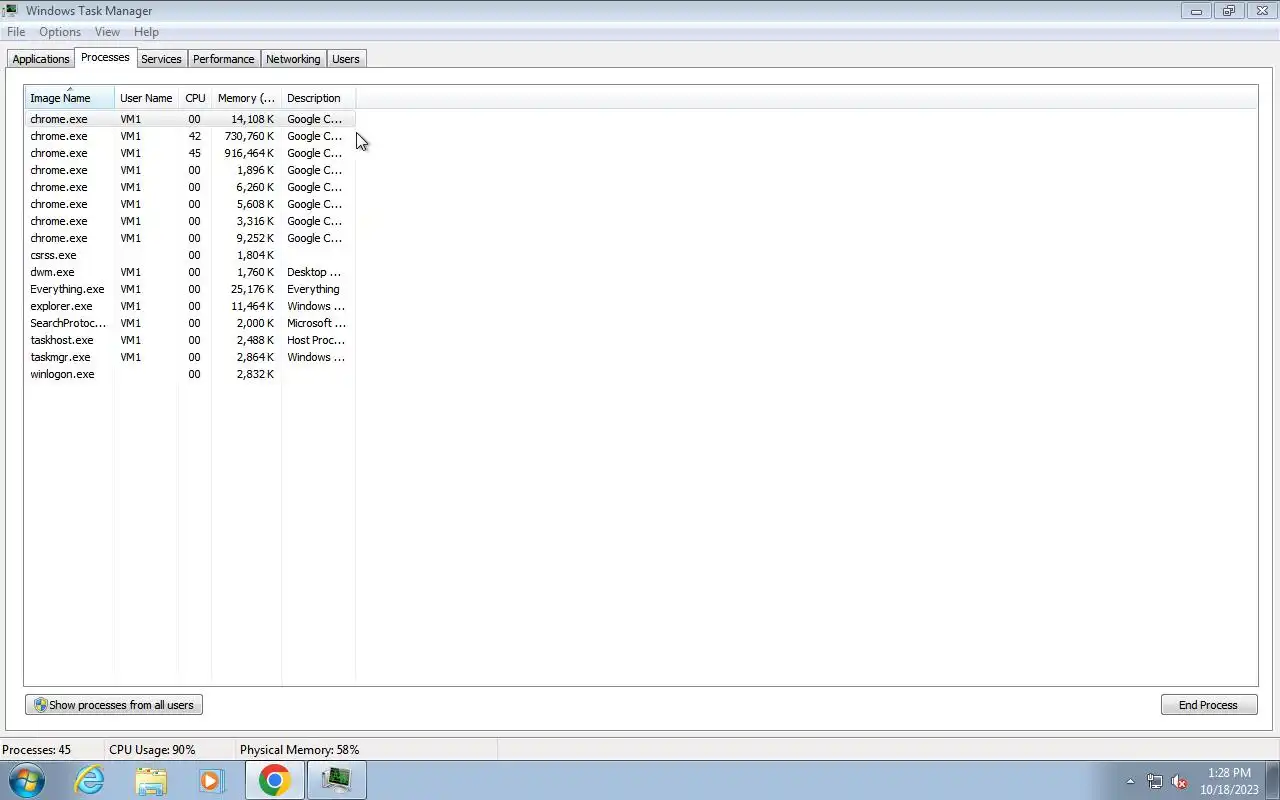Sort by User Name column header
1280x800 pixels.
pos(146,98)
